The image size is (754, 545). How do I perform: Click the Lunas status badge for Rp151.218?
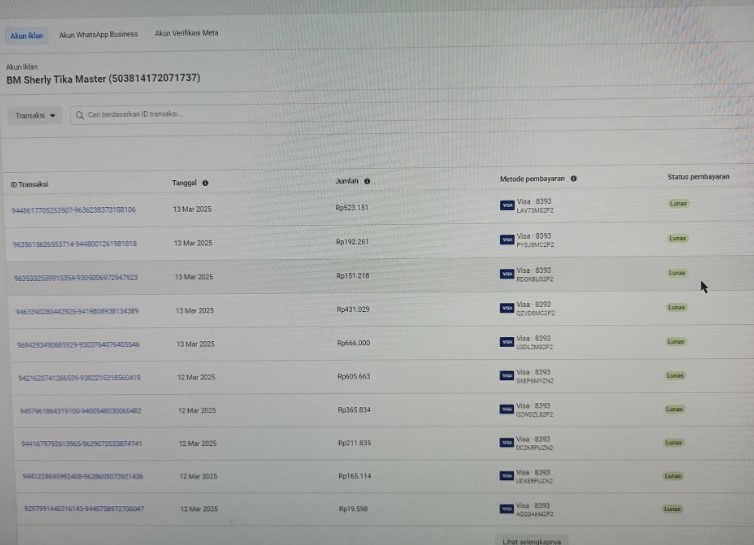(x=677, y=272)
